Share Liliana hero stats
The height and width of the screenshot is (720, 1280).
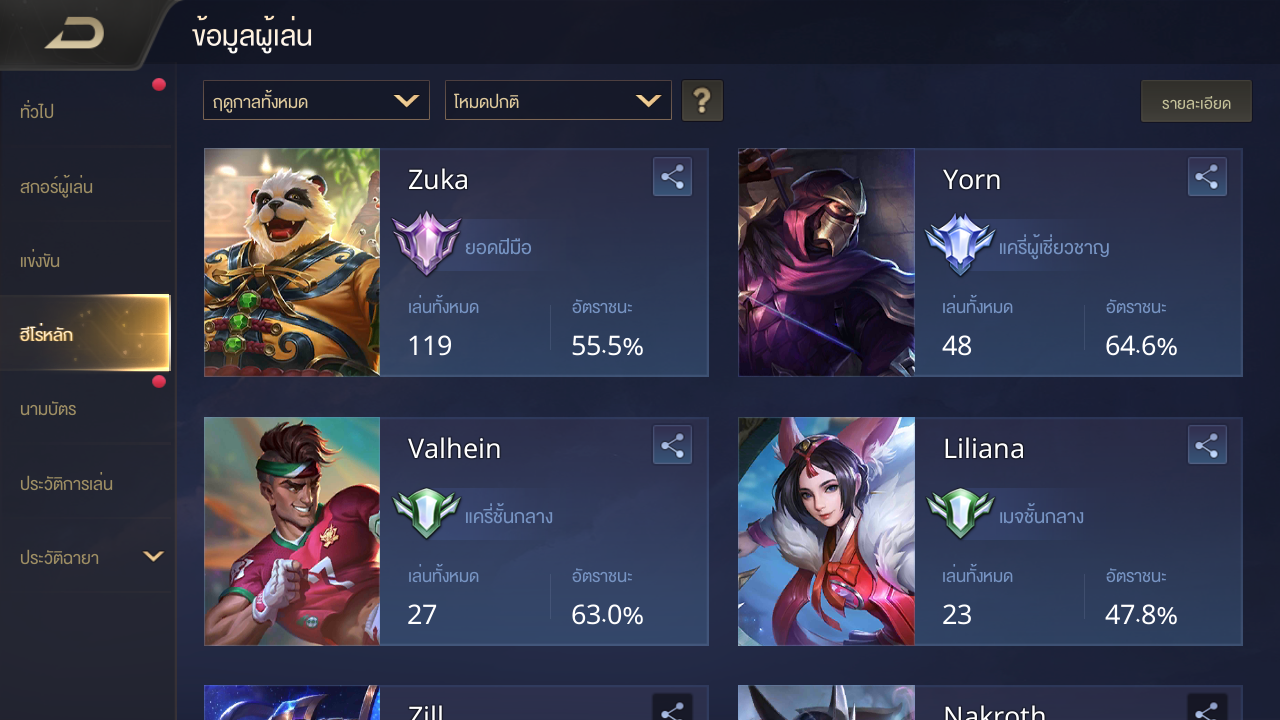(1207, 446)
